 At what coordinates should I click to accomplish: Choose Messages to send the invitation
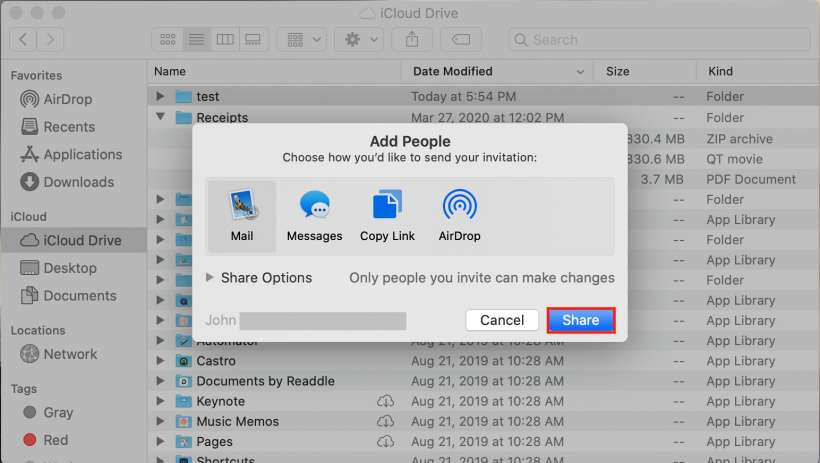pos(314,216)
